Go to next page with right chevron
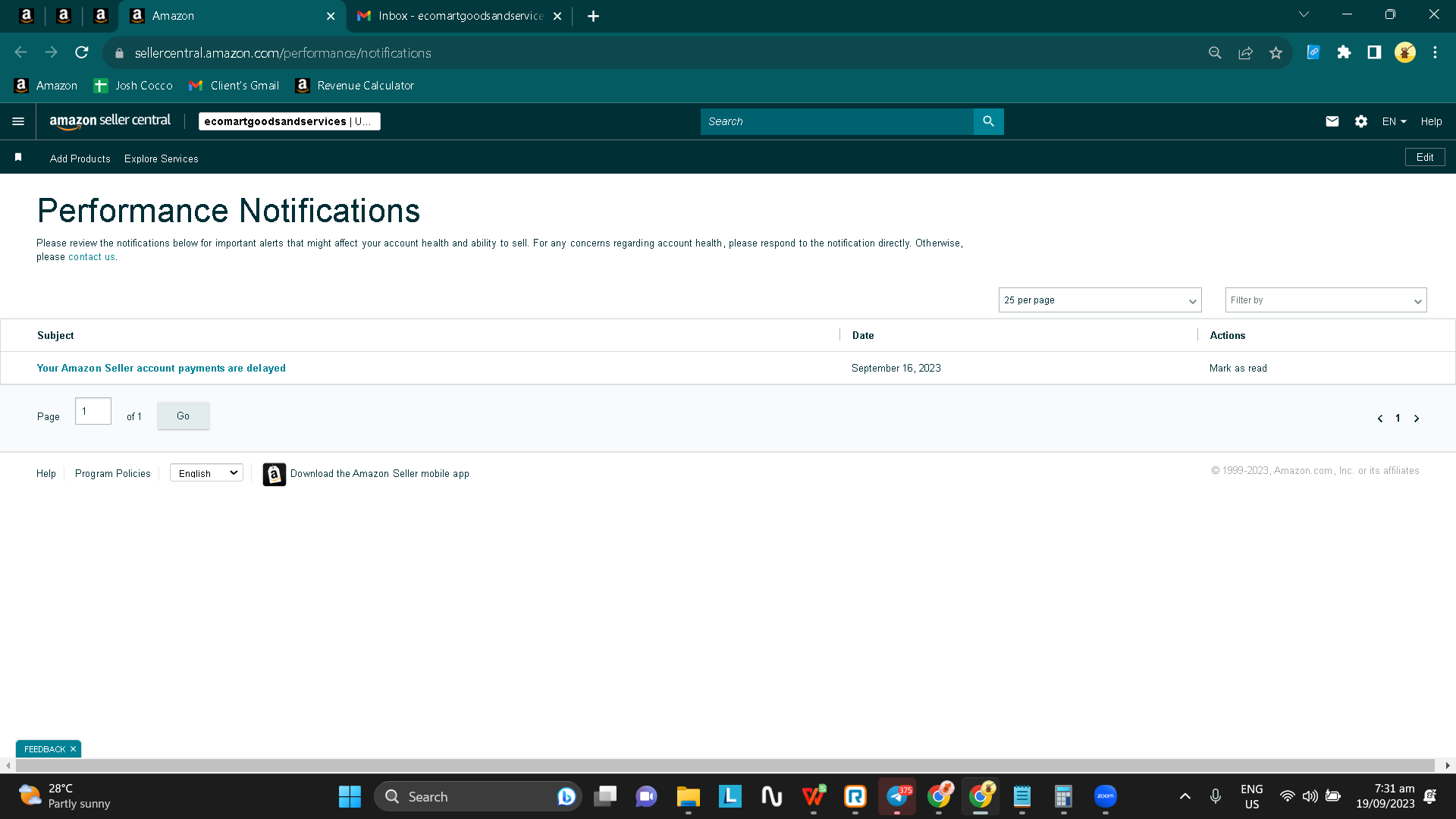Screen dimensions: 1456x819 click(x=1417, y=419)
